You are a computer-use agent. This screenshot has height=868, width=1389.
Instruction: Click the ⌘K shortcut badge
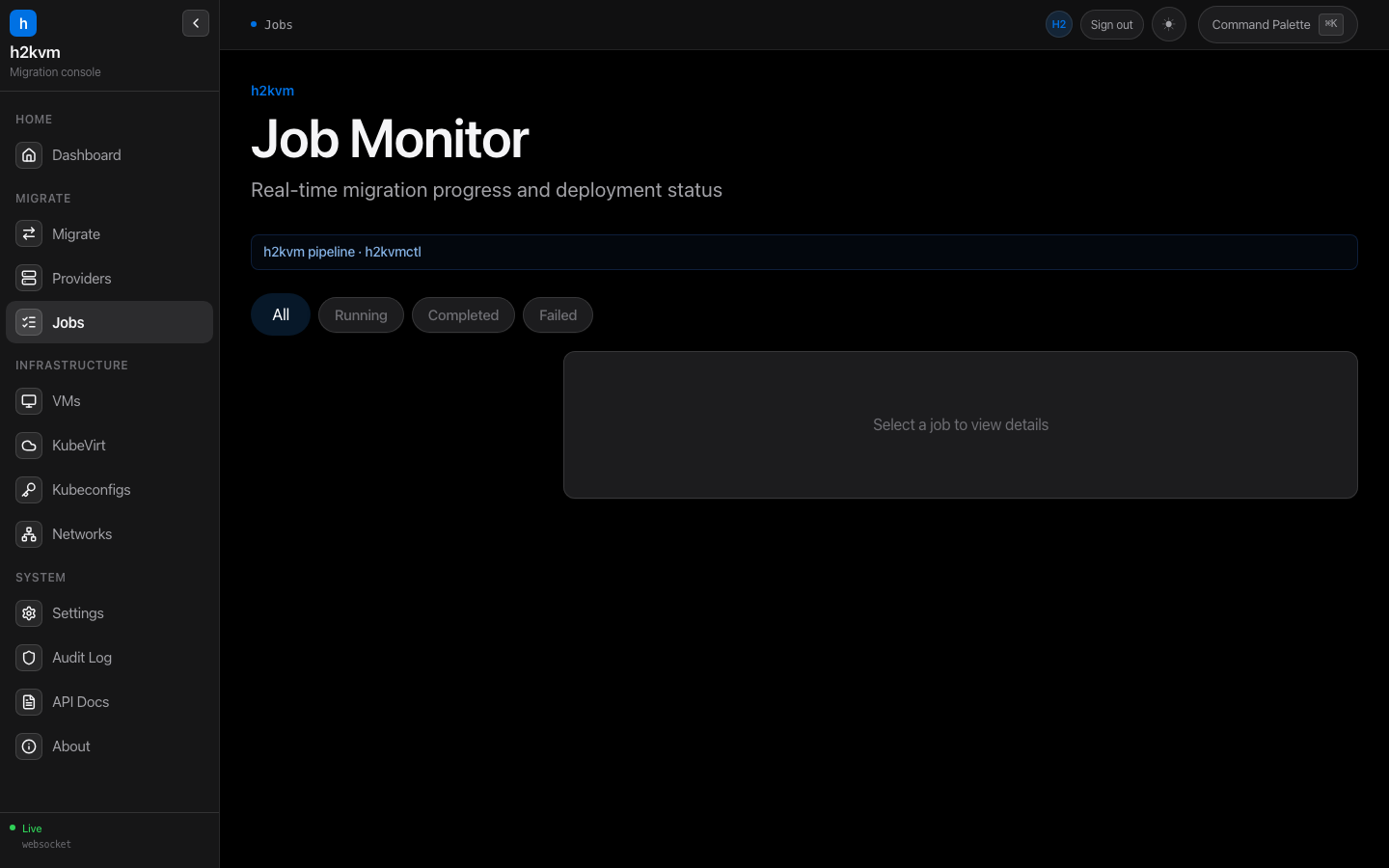1331,24
